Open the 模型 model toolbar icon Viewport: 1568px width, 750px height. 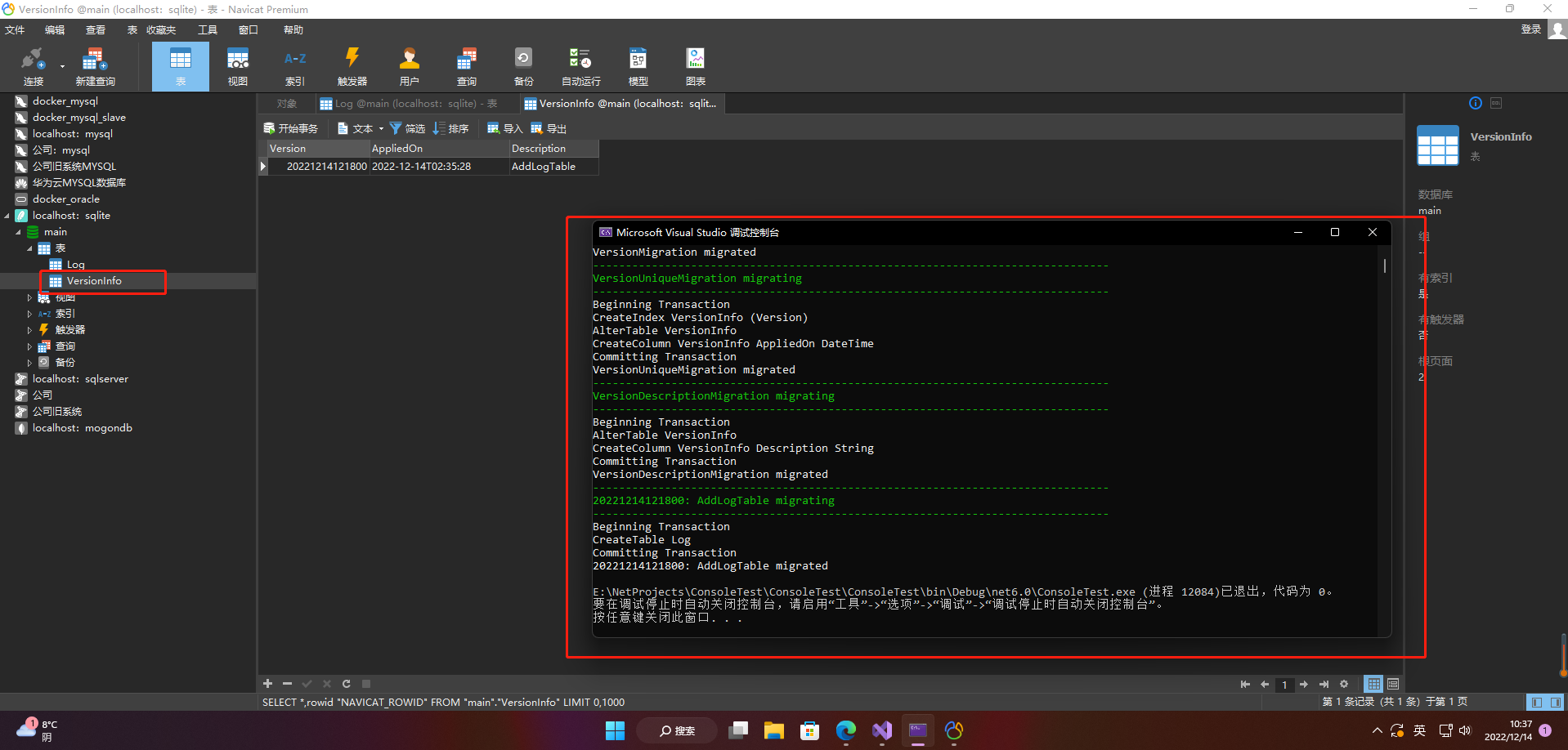638,66
